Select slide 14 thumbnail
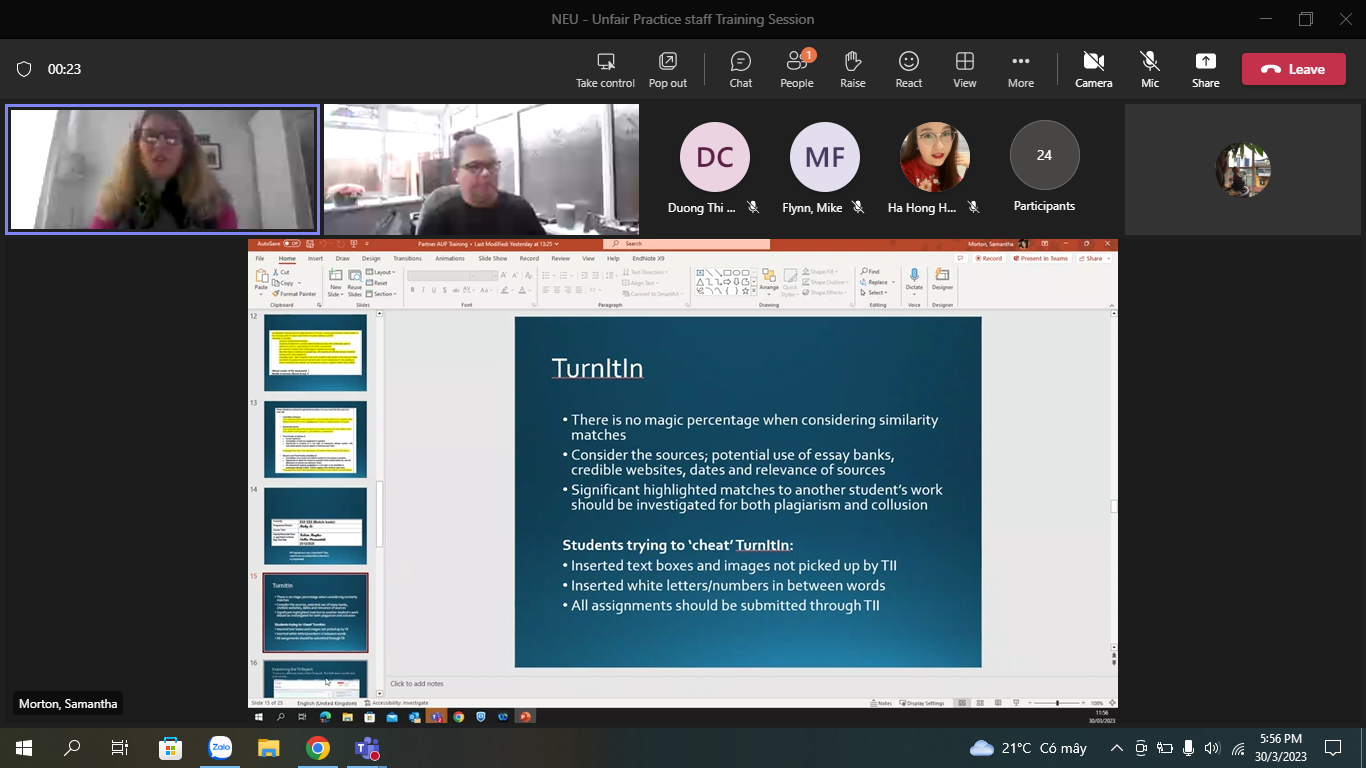The image size is (1366, 768). (x=316, y=526)
